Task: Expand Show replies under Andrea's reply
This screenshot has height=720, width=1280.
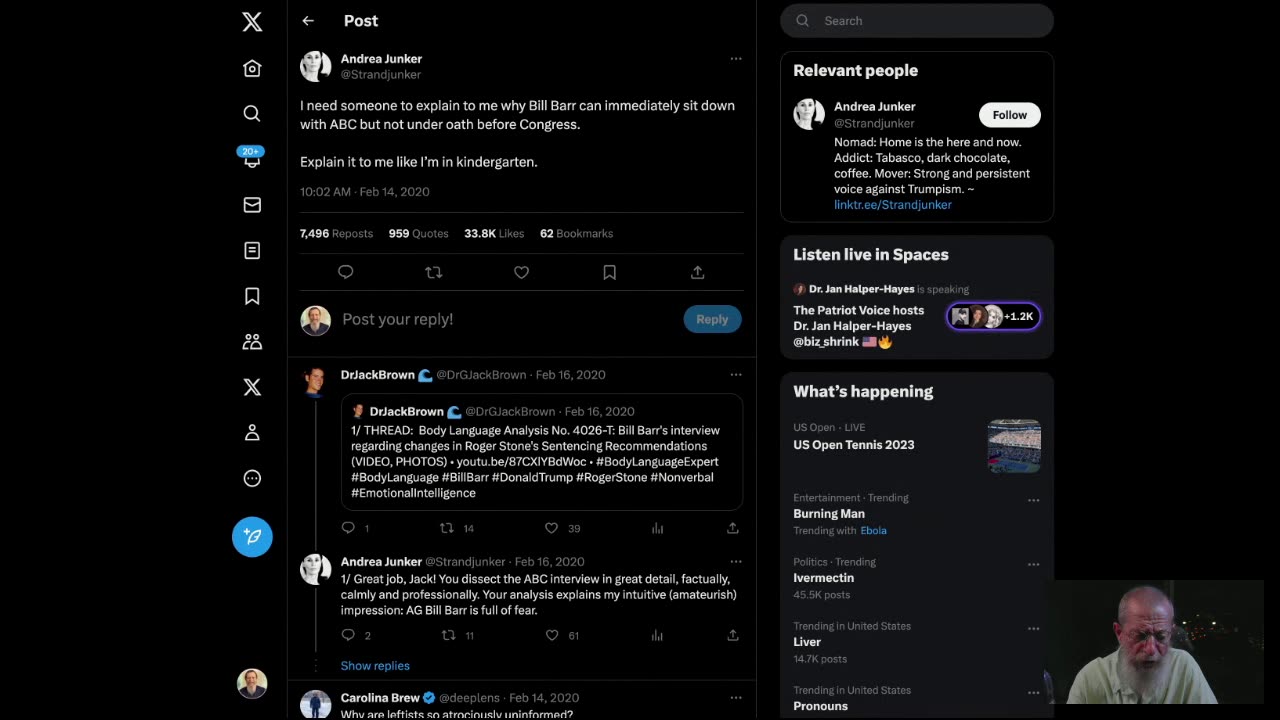Action: (x=375, y=666)
